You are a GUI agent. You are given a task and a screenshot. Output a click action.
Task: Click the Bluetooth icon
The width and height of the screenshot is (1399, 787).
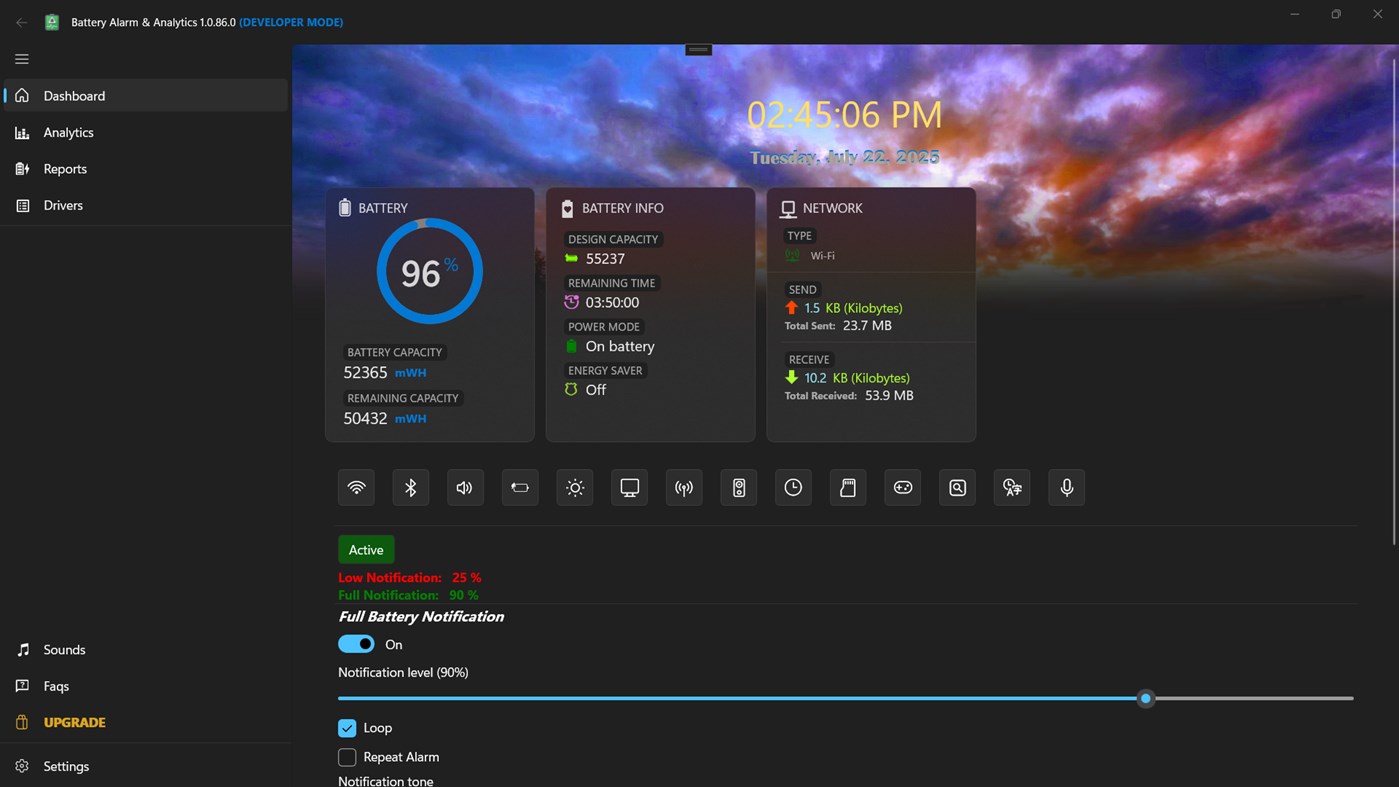pyautogui.click(x=410, y=487)
